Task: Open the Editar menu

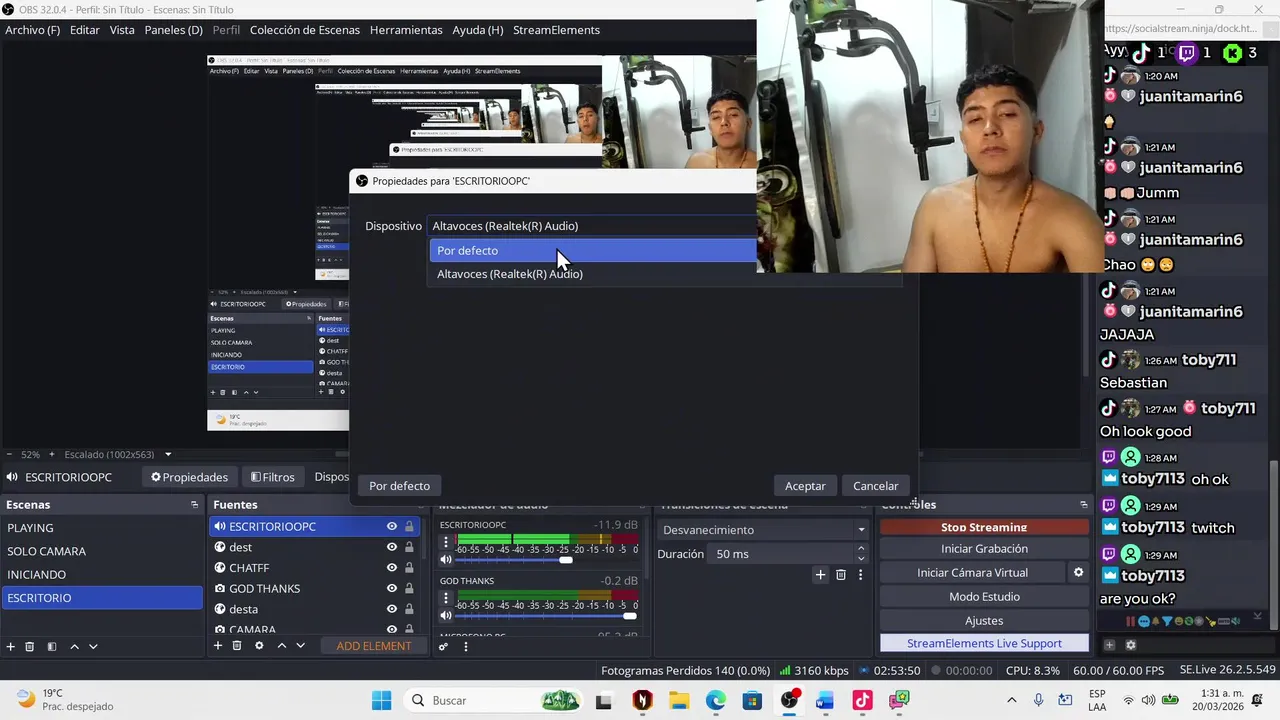Action: tap(85, 30)
